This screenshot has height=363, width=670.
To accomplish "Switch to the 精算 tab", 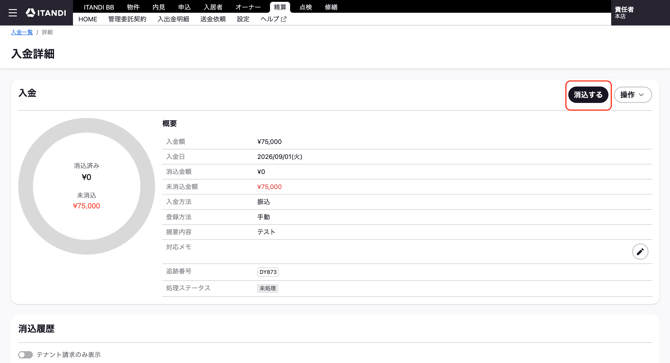I will tap(280, 7).
